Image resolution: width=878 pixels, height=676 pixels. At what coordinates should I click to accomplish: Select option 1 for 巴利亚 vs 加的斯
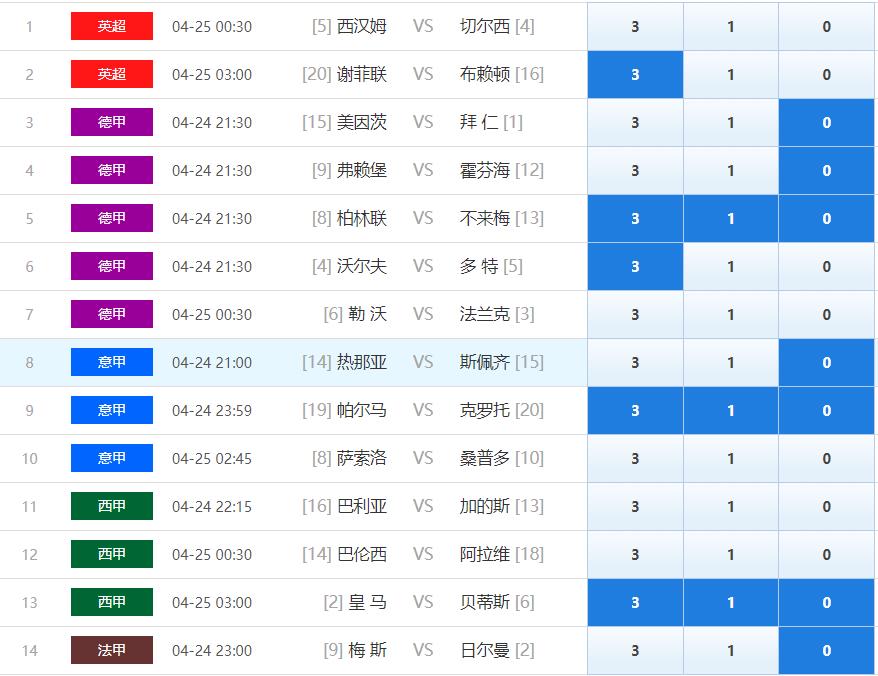coord(731,506)
